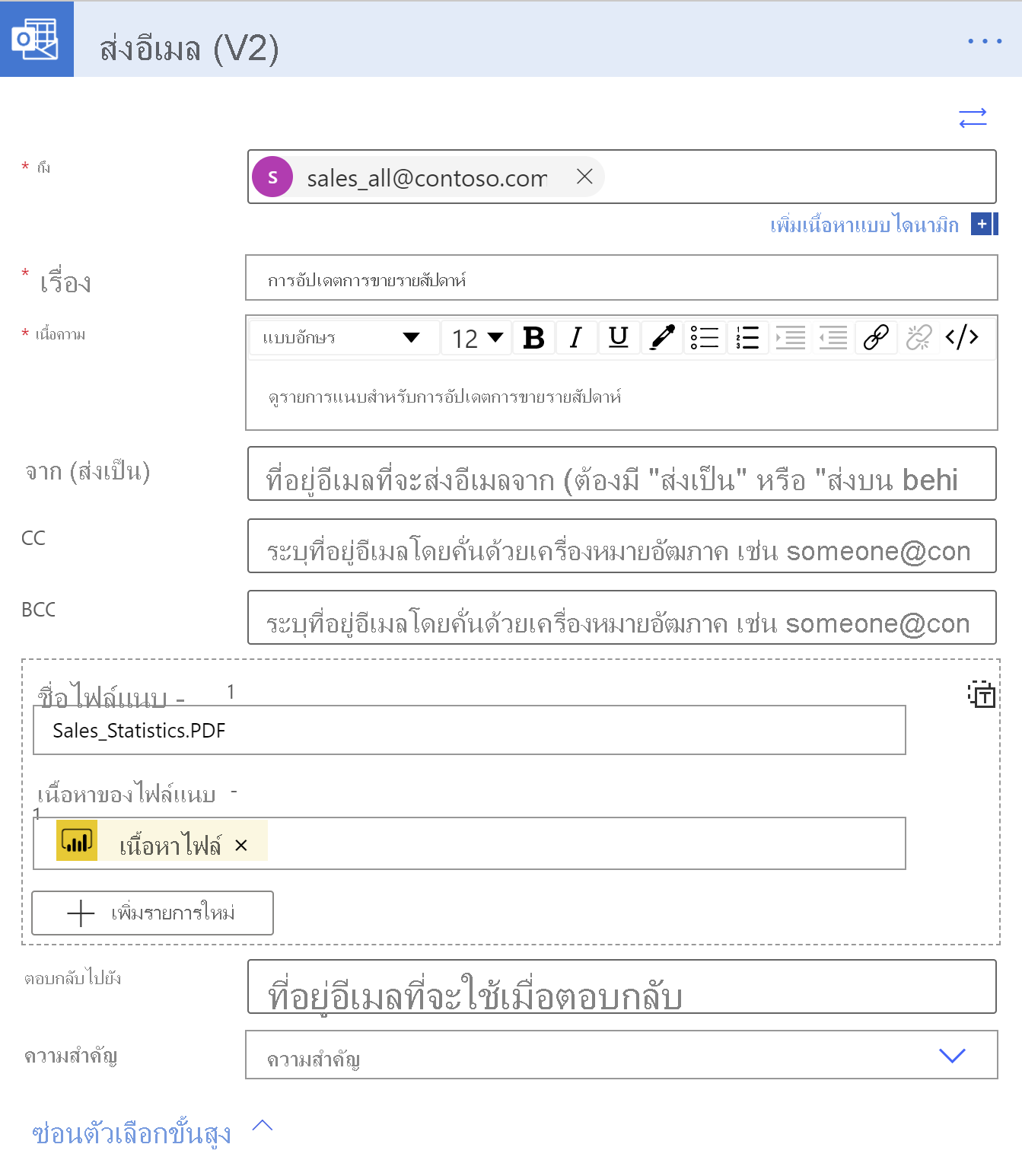Screen dimensions: 1022x1176
Task: Click the CC address field
Action: click(622, 546)
